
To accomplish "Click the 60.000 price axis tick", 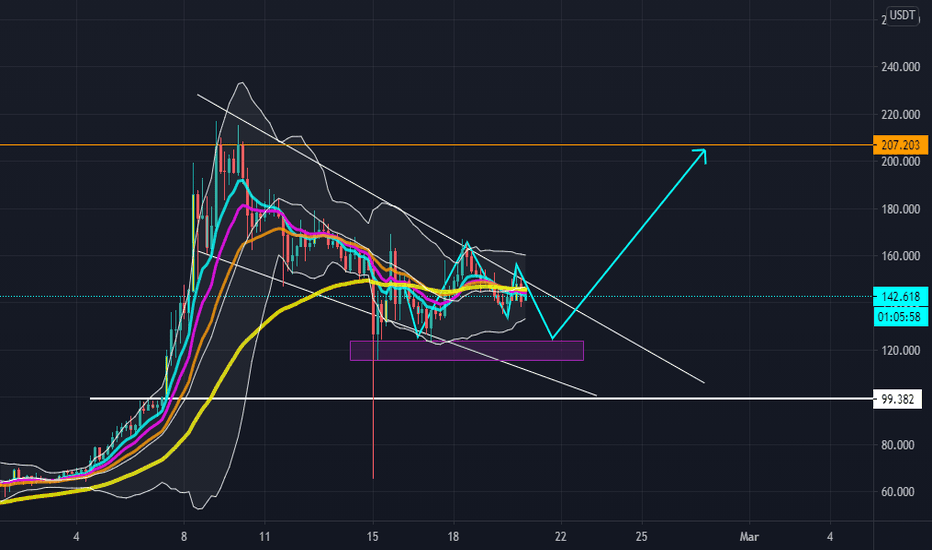I will coord(900,492).
